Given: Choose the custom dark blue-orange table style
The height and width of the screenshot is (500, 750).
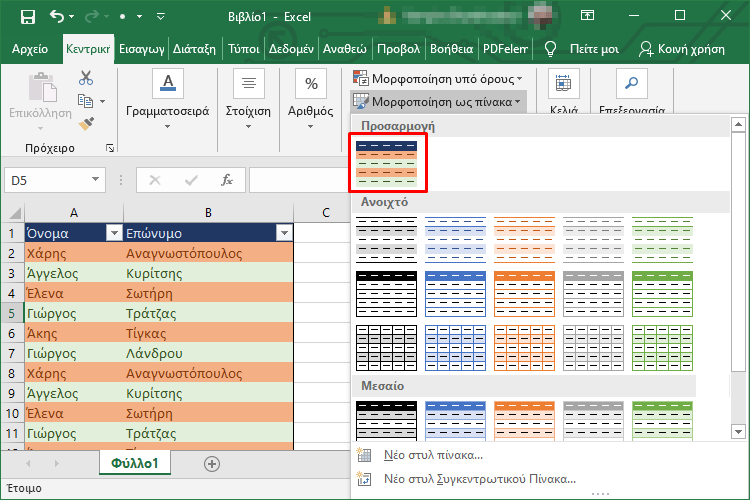Looking at the screenshot, I should [x=386, y=164].
